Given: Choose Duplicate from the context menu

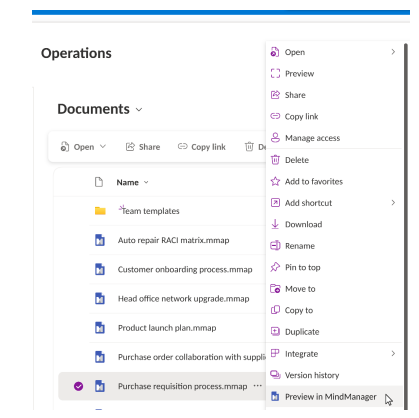Looking at the screenshot, I should [x=334, y=332].
